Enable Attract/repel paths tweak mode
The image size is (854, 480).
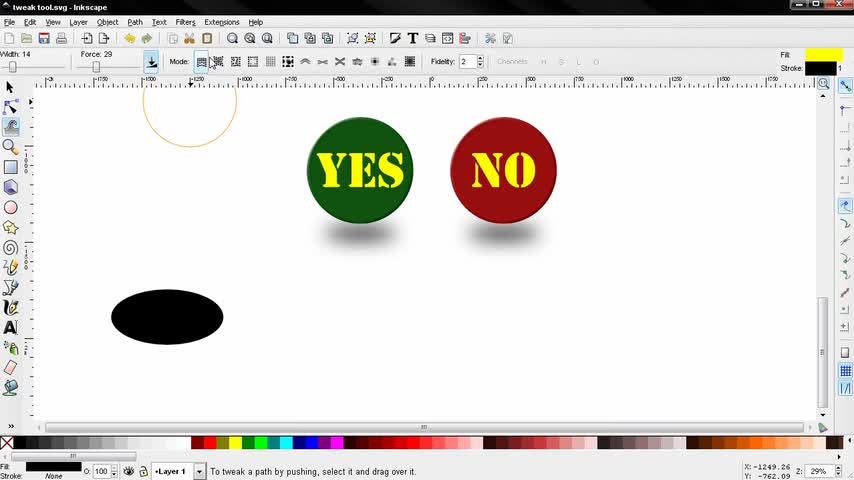[x=340, y=62]
